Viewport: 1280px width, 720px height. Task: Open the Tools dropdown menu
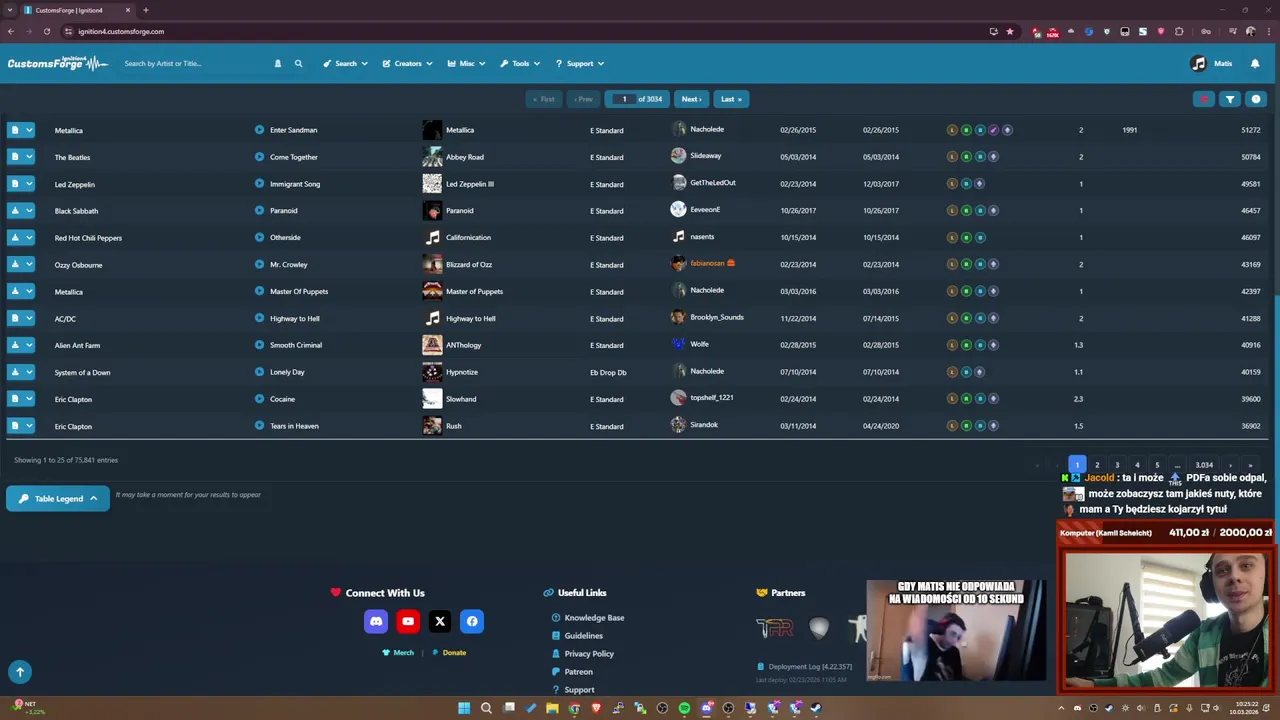click(x=520, y=63)
